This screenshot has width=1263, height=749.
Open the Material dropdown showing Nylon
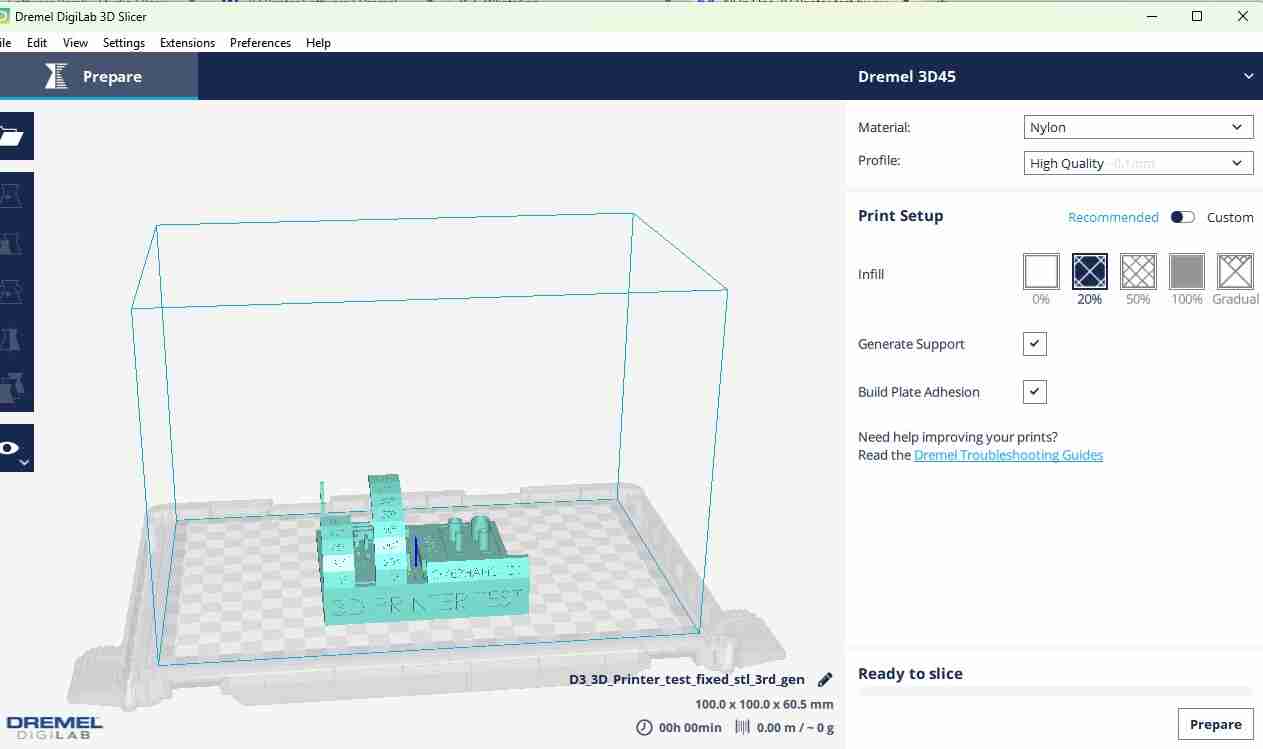click(1138, 127)
